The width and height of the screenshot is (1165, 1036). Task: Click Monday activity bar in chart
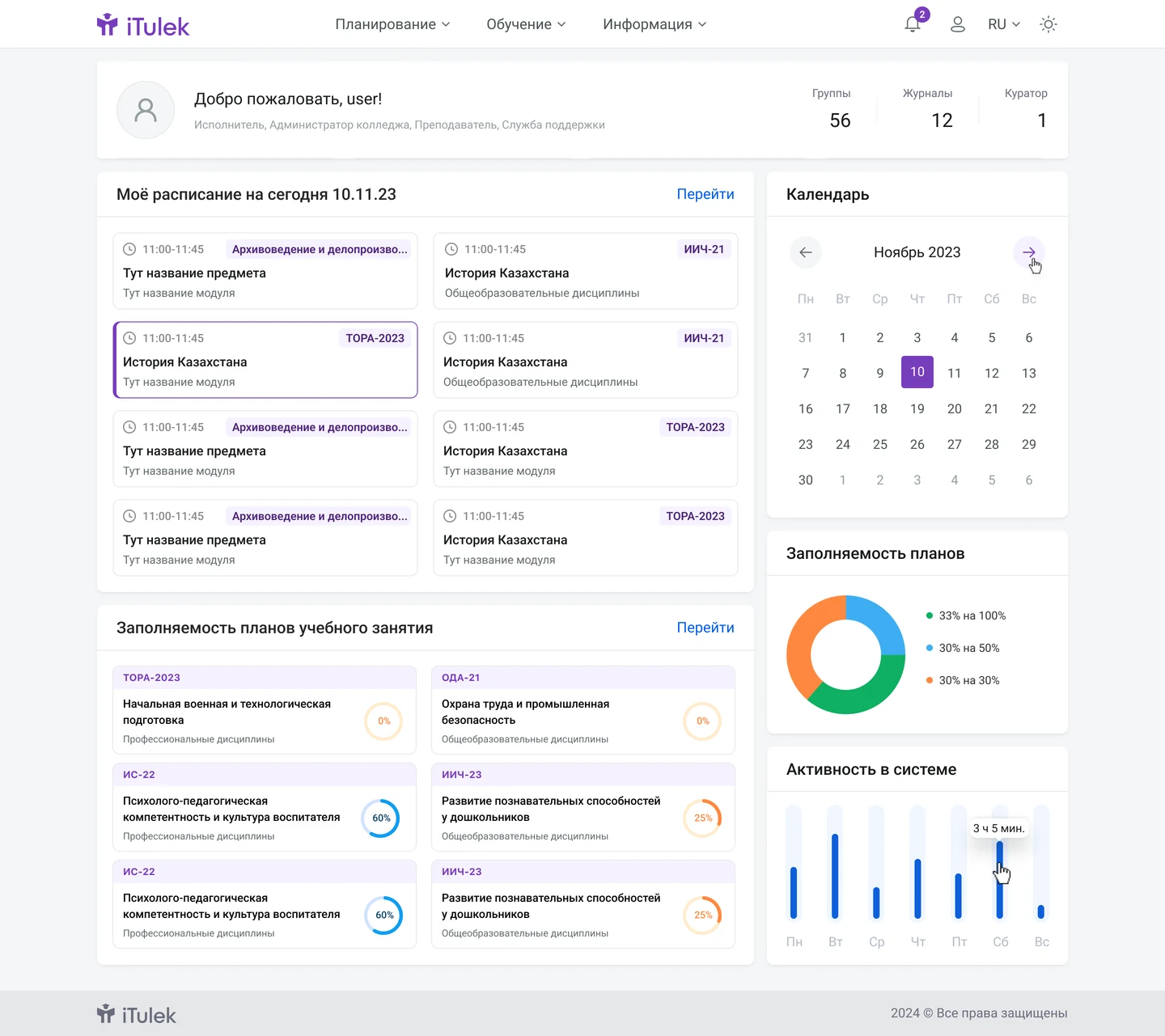(794, 893)
